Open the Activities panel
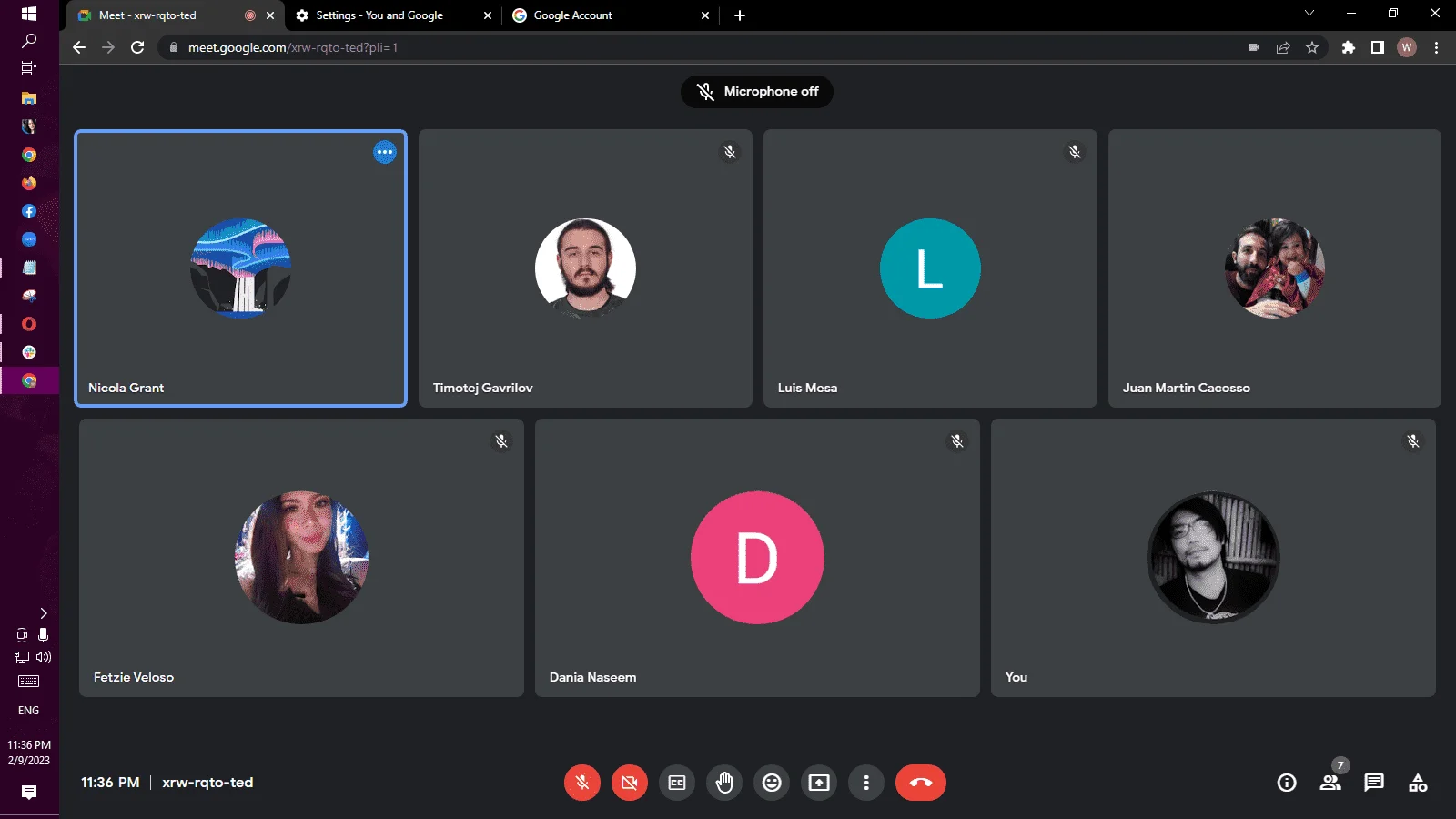1456x819 pixels. pos(1418,783)
